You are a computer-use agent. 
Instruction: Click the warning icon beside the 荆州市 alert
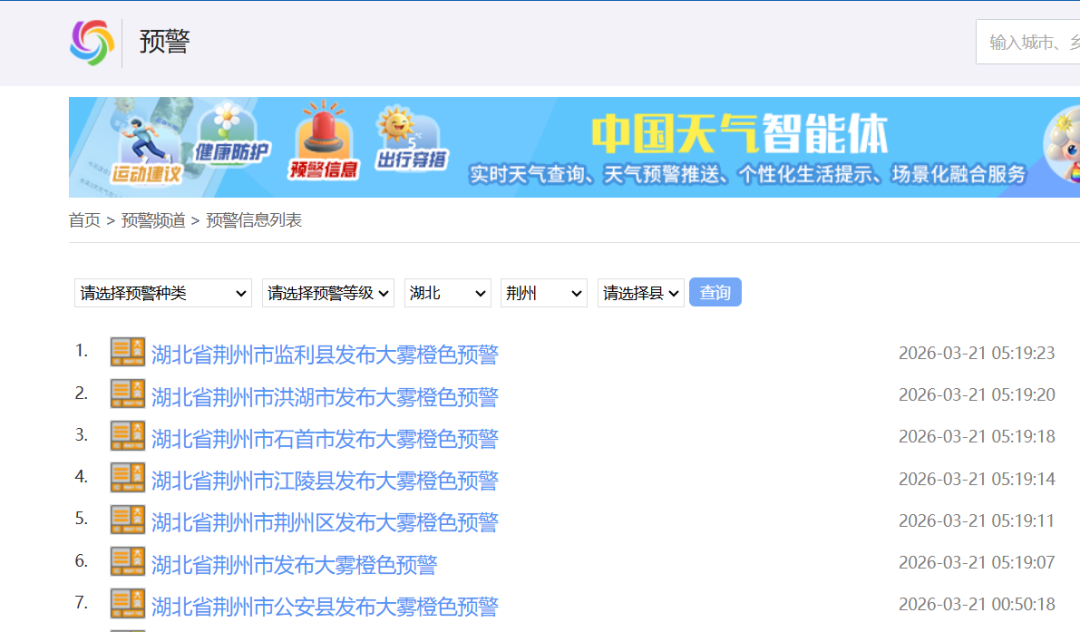click(x=127, y=561)
